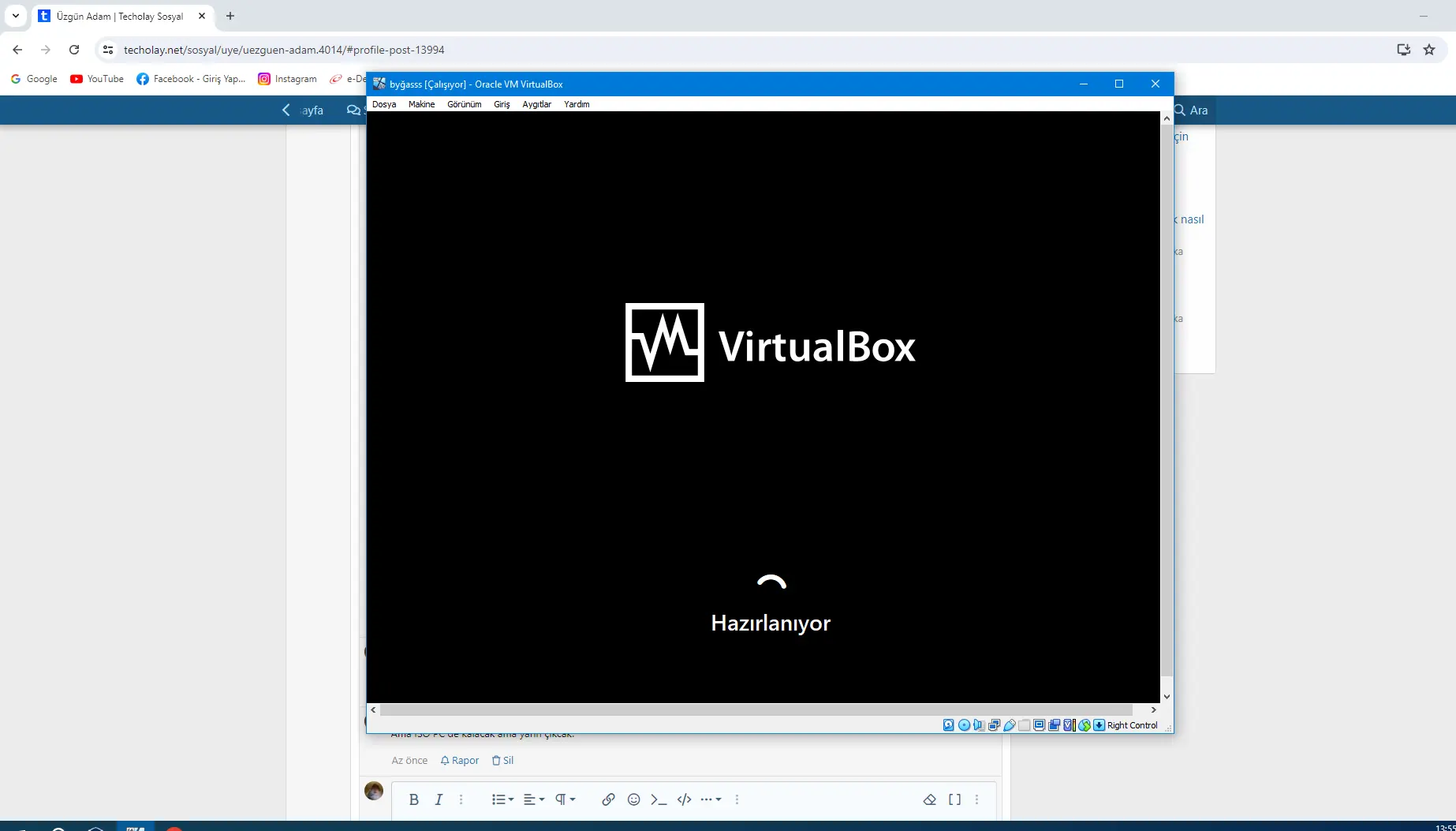1456x831 pixels.
Task: Click the shared folders indicator in VirtualBox
Action: point(1024,725)
